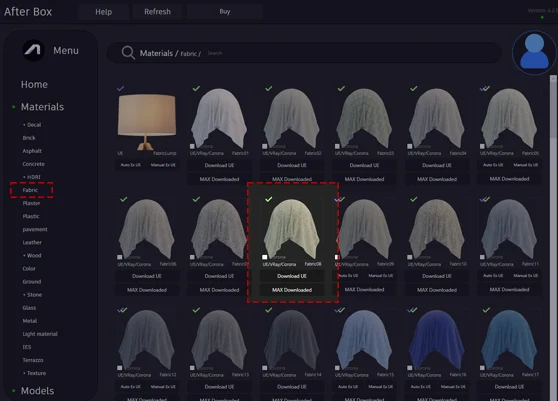
Task: Click the magnifying glass search icon
Action: pos(128,53)
